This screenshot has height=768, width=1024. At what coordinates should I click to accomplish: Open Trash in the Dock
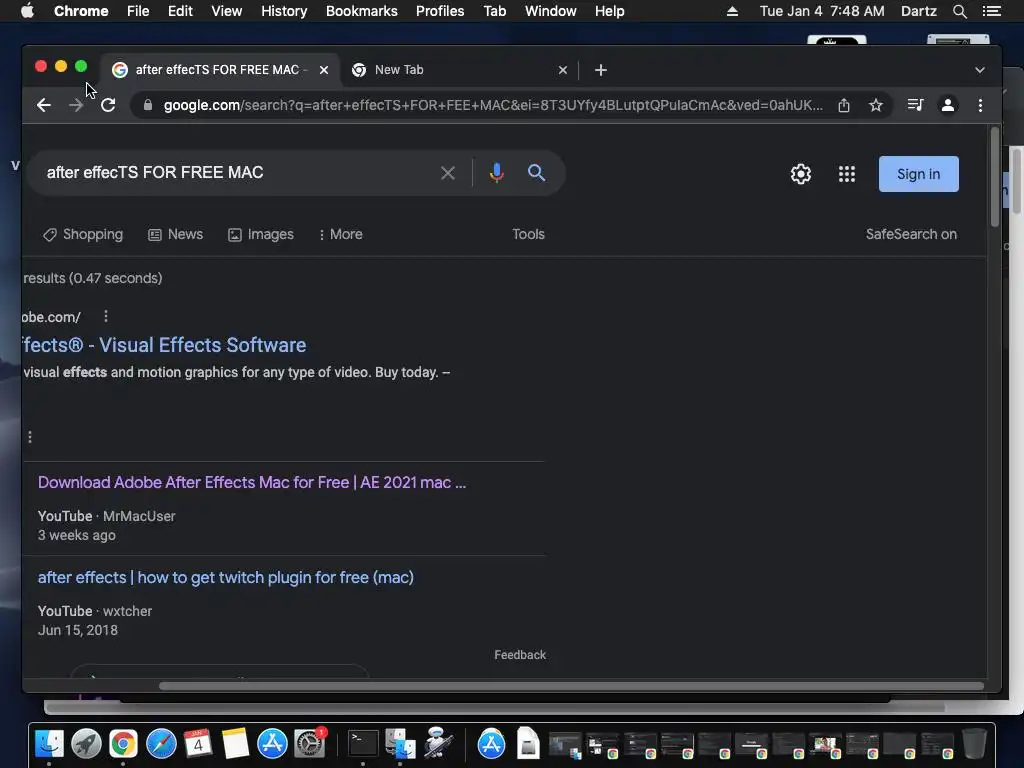tap(974, 743)
